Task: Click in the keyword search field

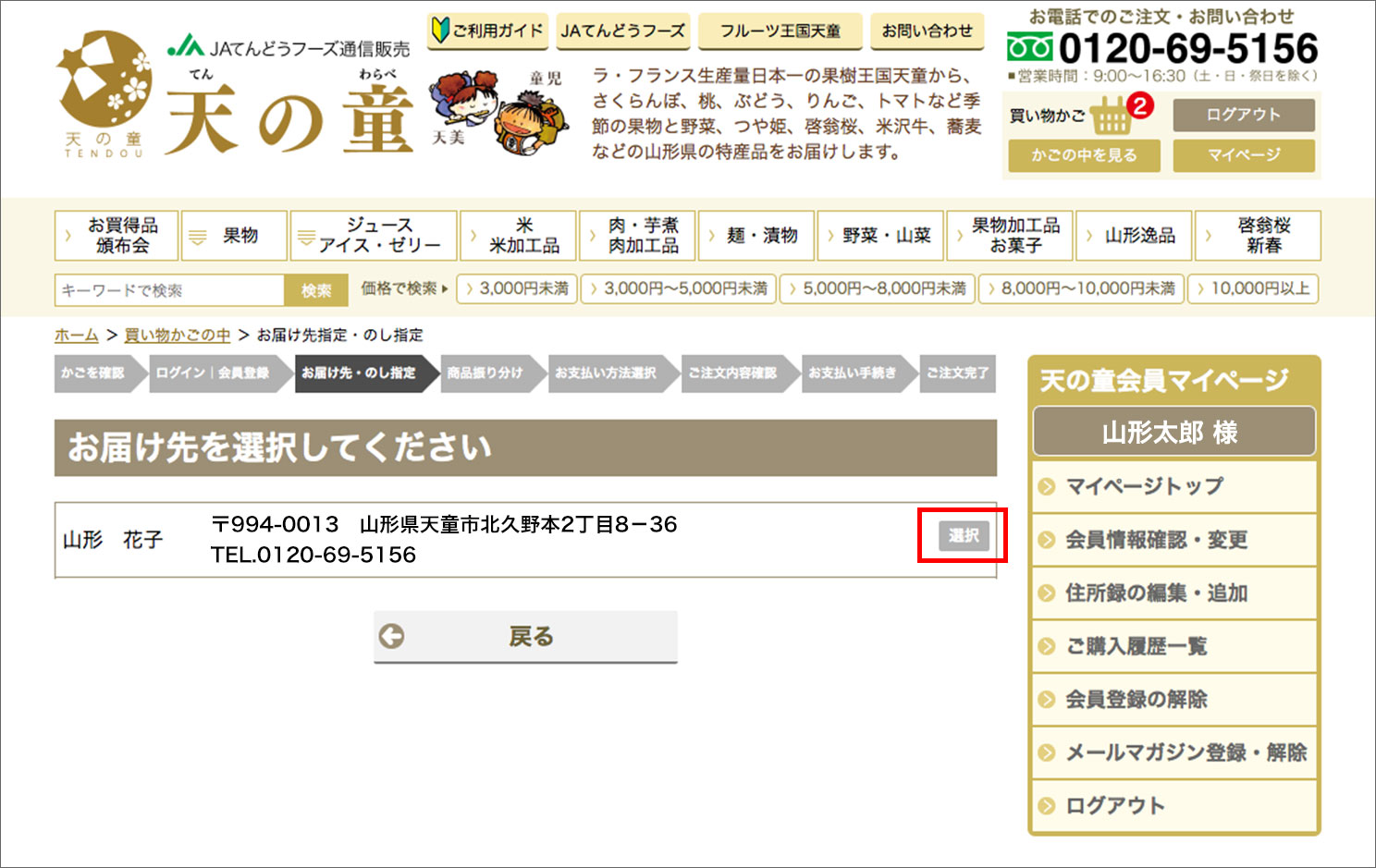Action: tap(169, 290)
